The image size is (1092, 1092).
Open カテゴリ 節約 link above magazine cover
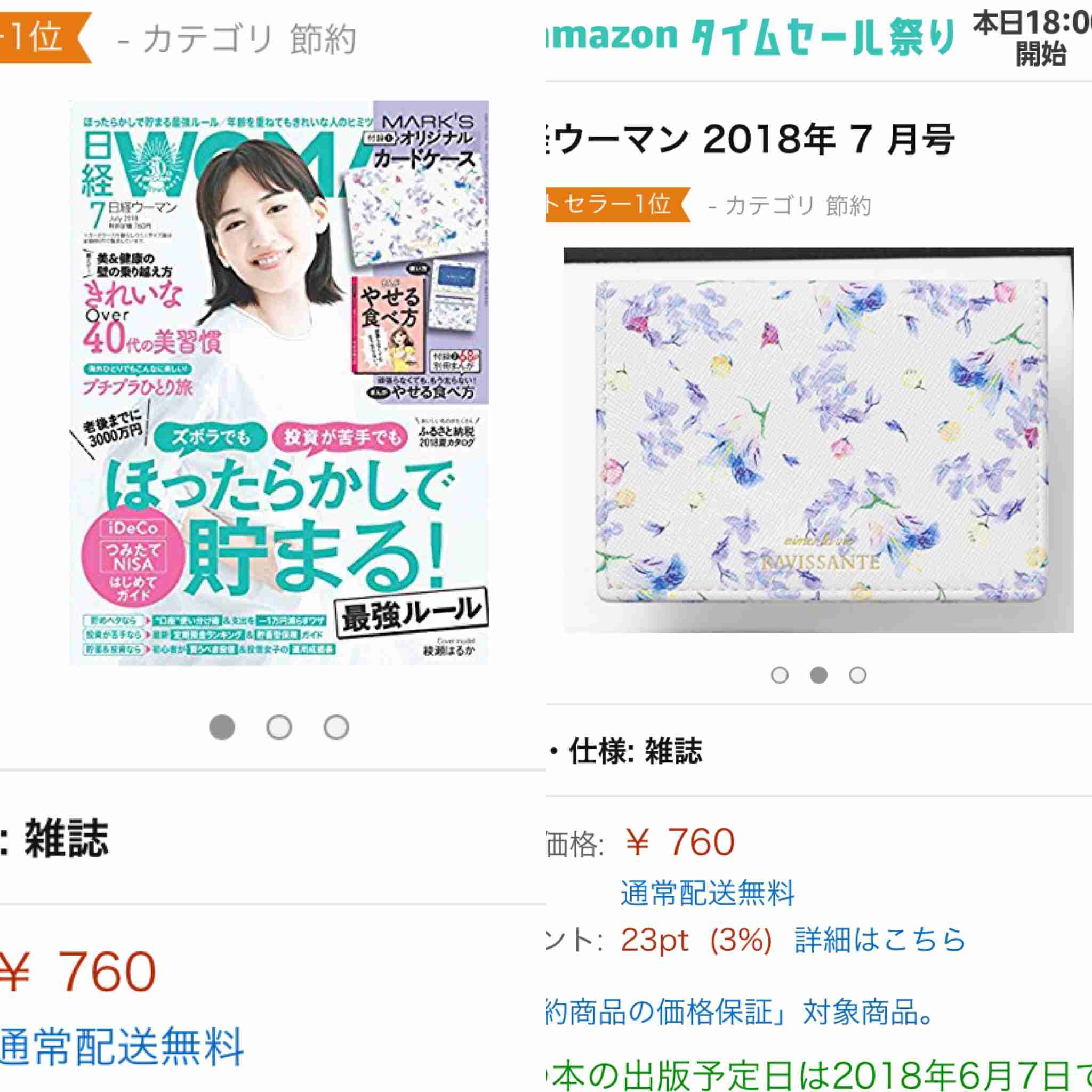tap(237, 39)
